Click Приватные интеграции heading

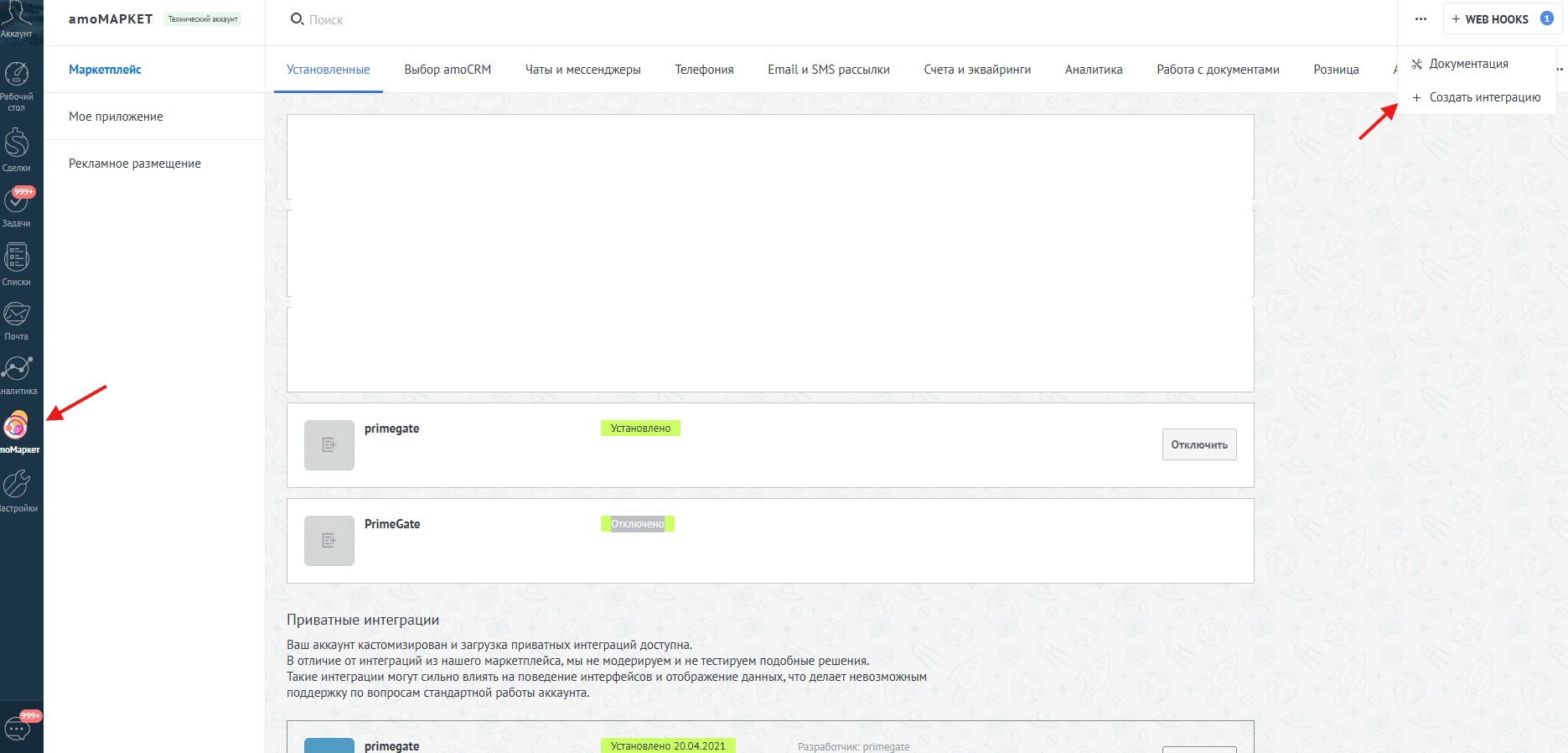pos(363,620)
